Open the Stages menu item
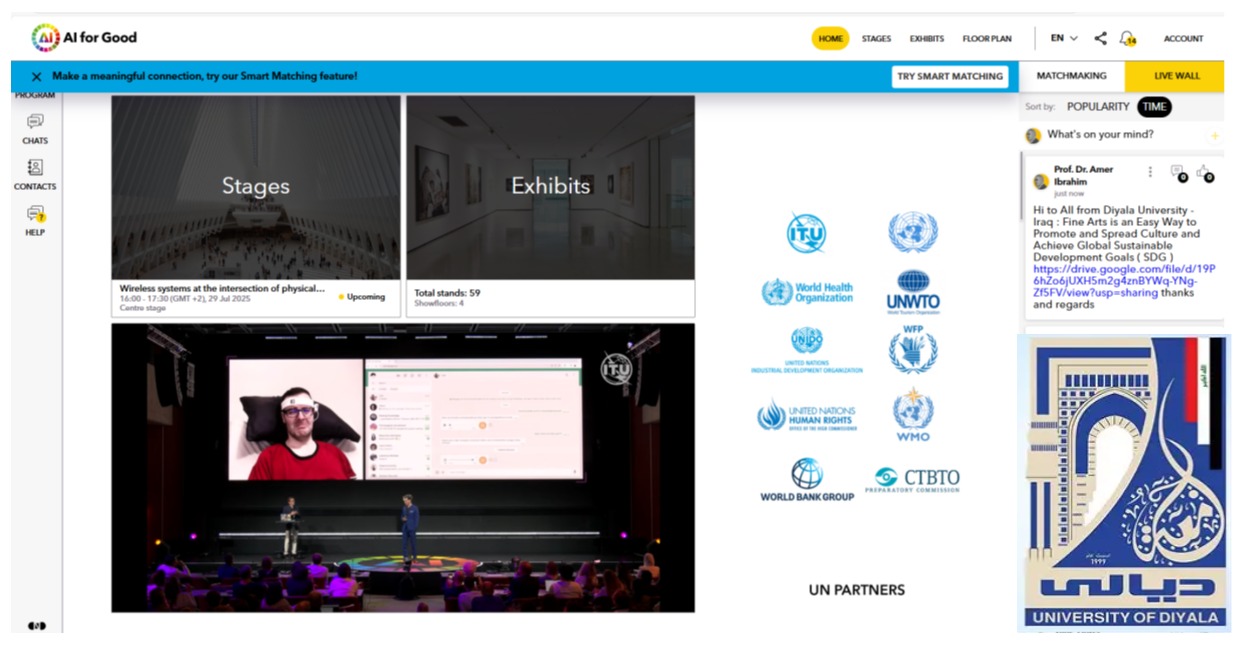 (876, 39)
